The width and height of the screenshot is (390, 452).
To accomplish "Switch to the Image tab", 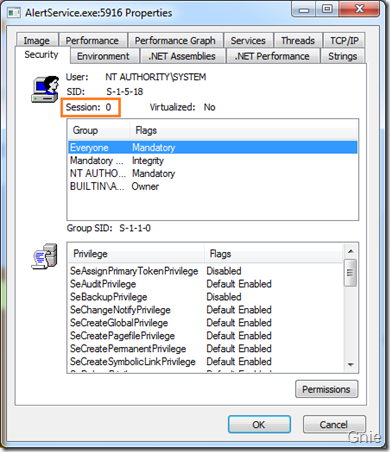I will click(x=37, y=40).
